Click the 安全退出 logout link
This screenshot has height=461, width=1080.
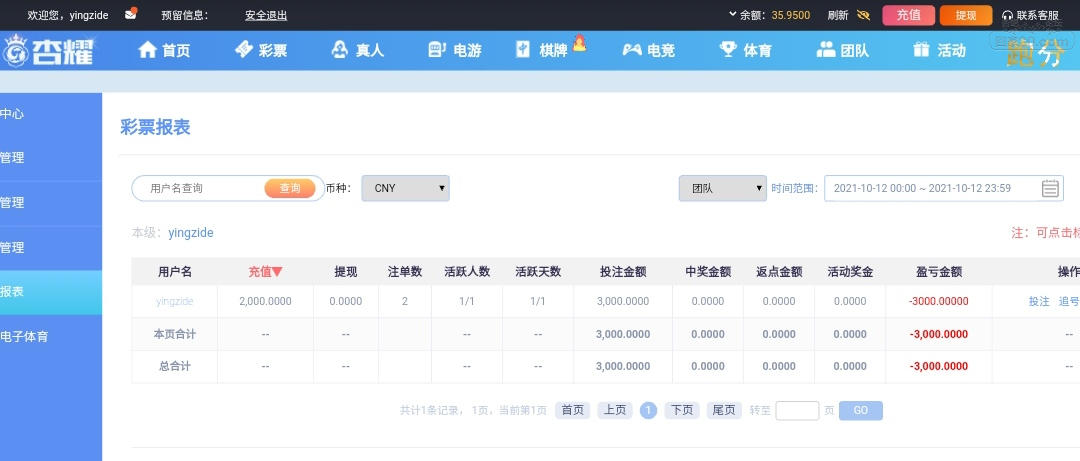point(266,15)
